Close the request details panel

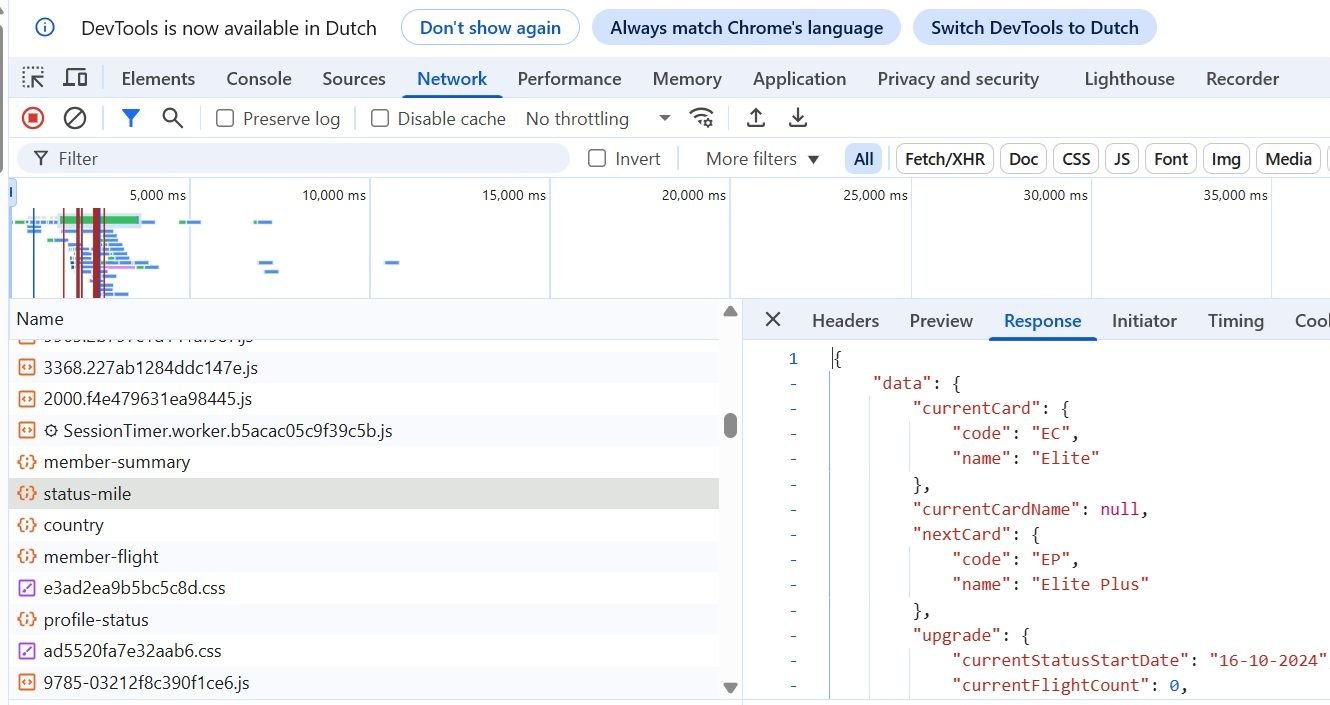[x=773, y=320]
